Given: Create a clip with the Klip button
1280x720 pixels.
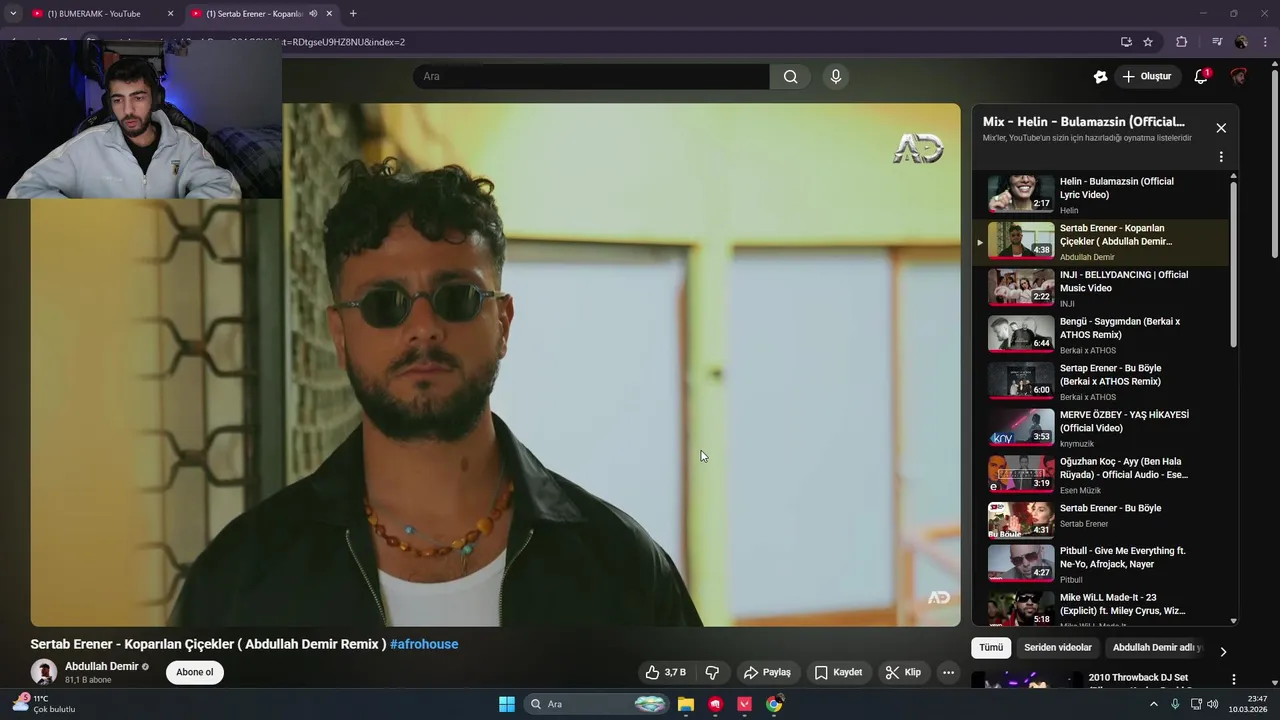Looking at the screenshot, I should (903, 672).
